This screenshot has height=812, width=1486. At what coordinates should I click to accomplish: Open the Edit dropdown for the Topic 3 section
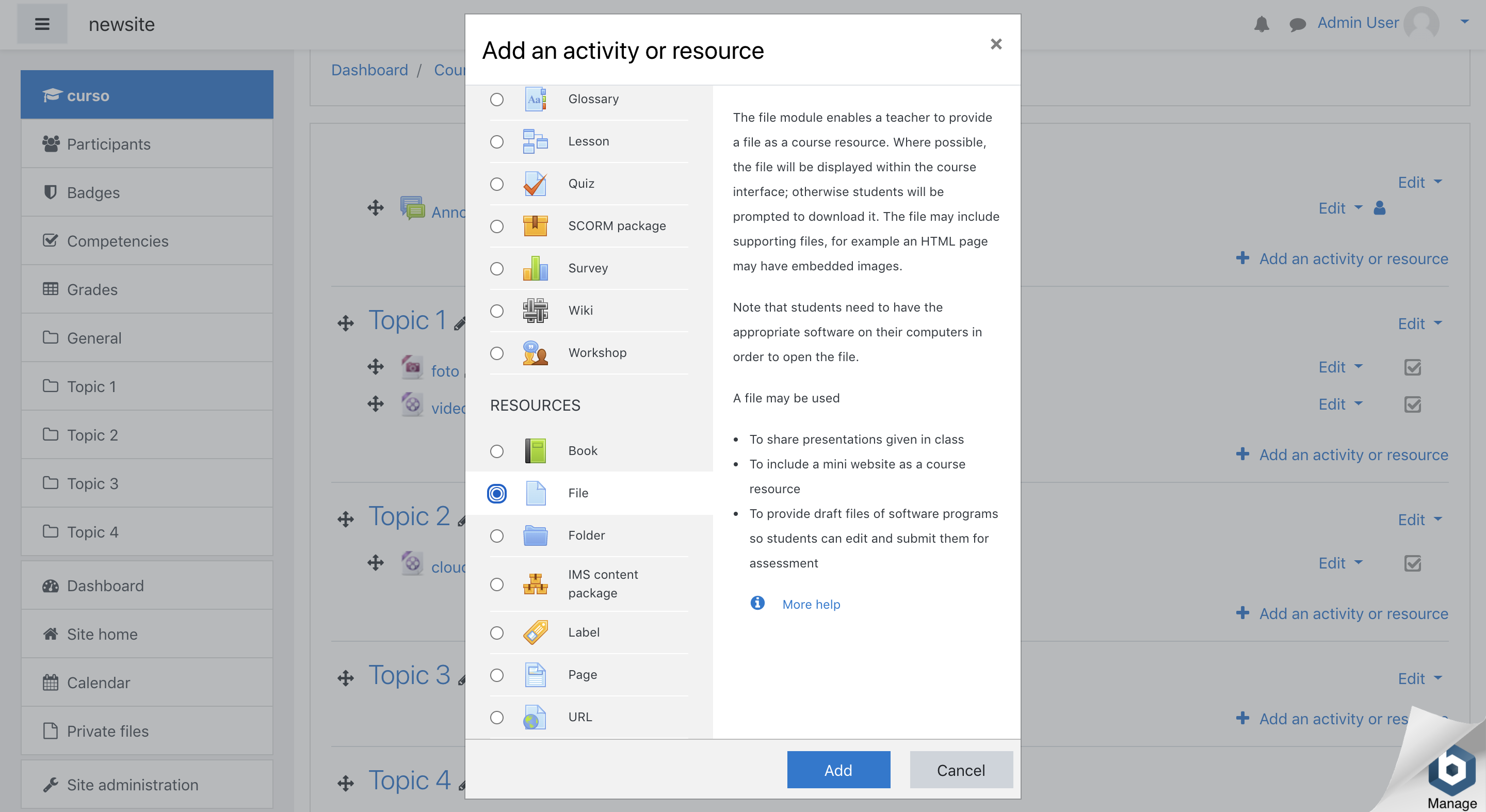tap(1419, 679)
